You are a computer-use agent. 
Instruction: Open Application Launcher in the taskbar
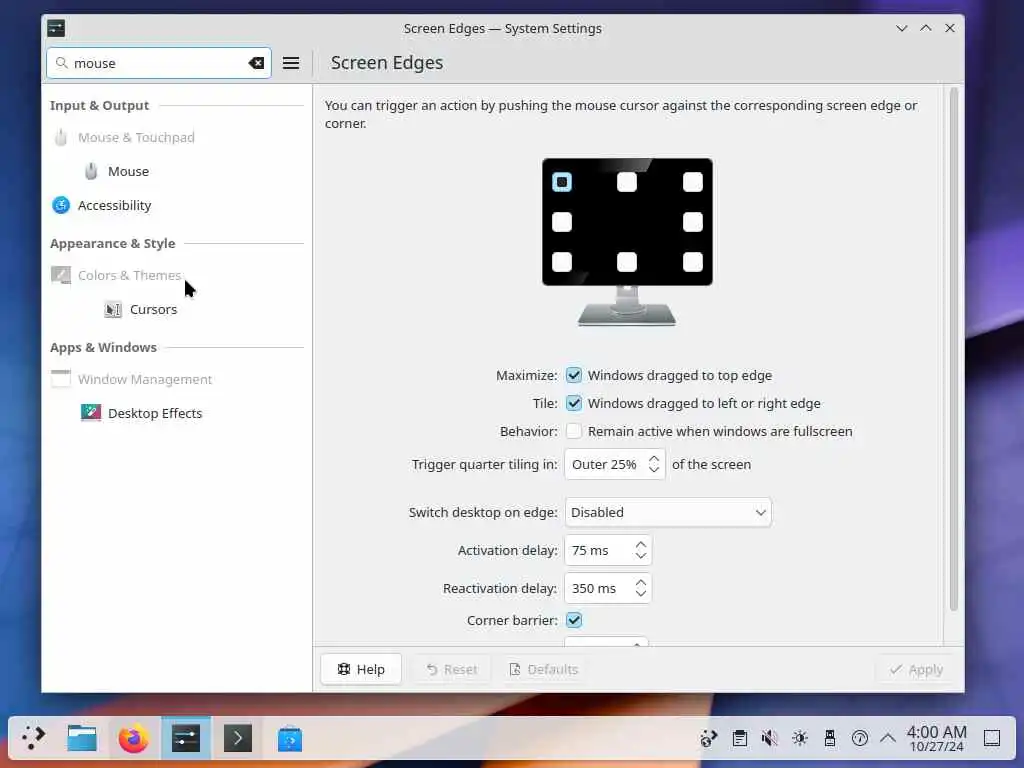33,738
